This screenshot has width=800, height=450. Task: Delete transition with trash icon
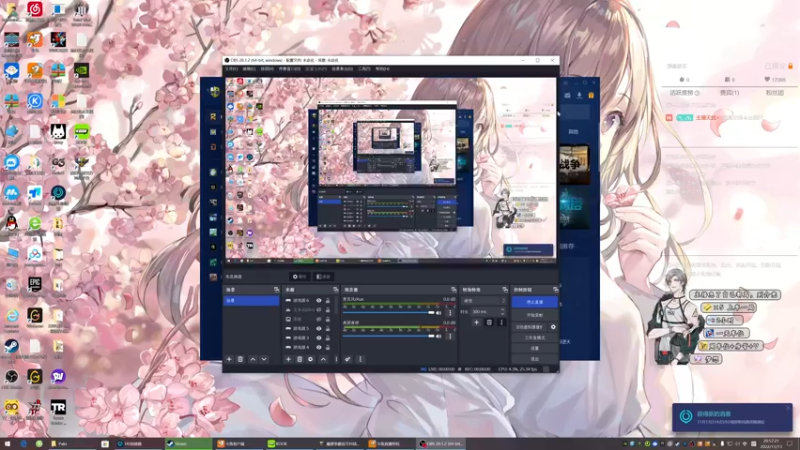pos(489,322)
